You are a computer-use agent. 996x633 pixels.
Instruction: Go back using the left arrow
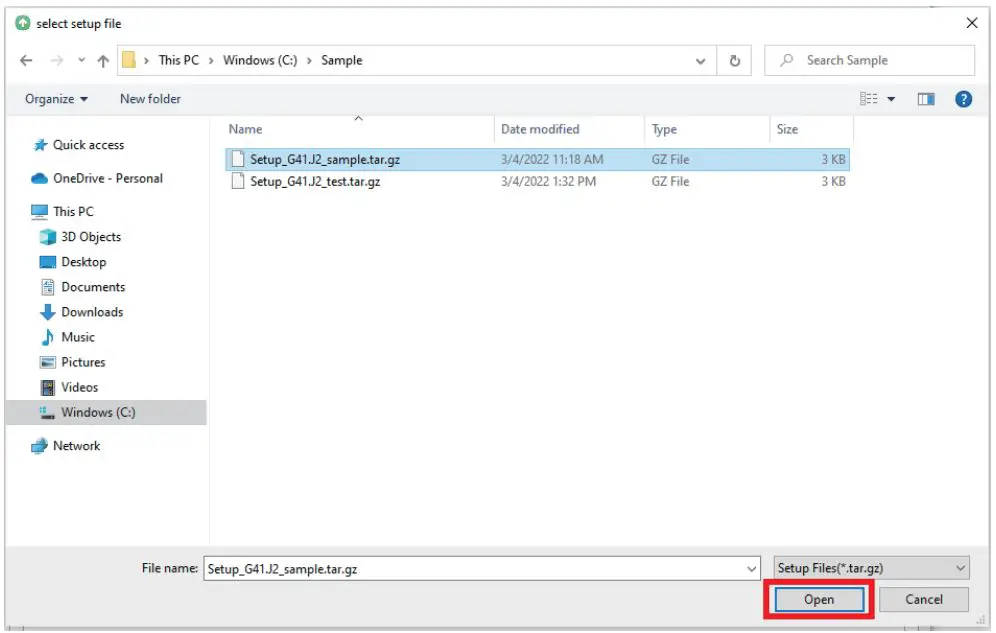[26, 60]
